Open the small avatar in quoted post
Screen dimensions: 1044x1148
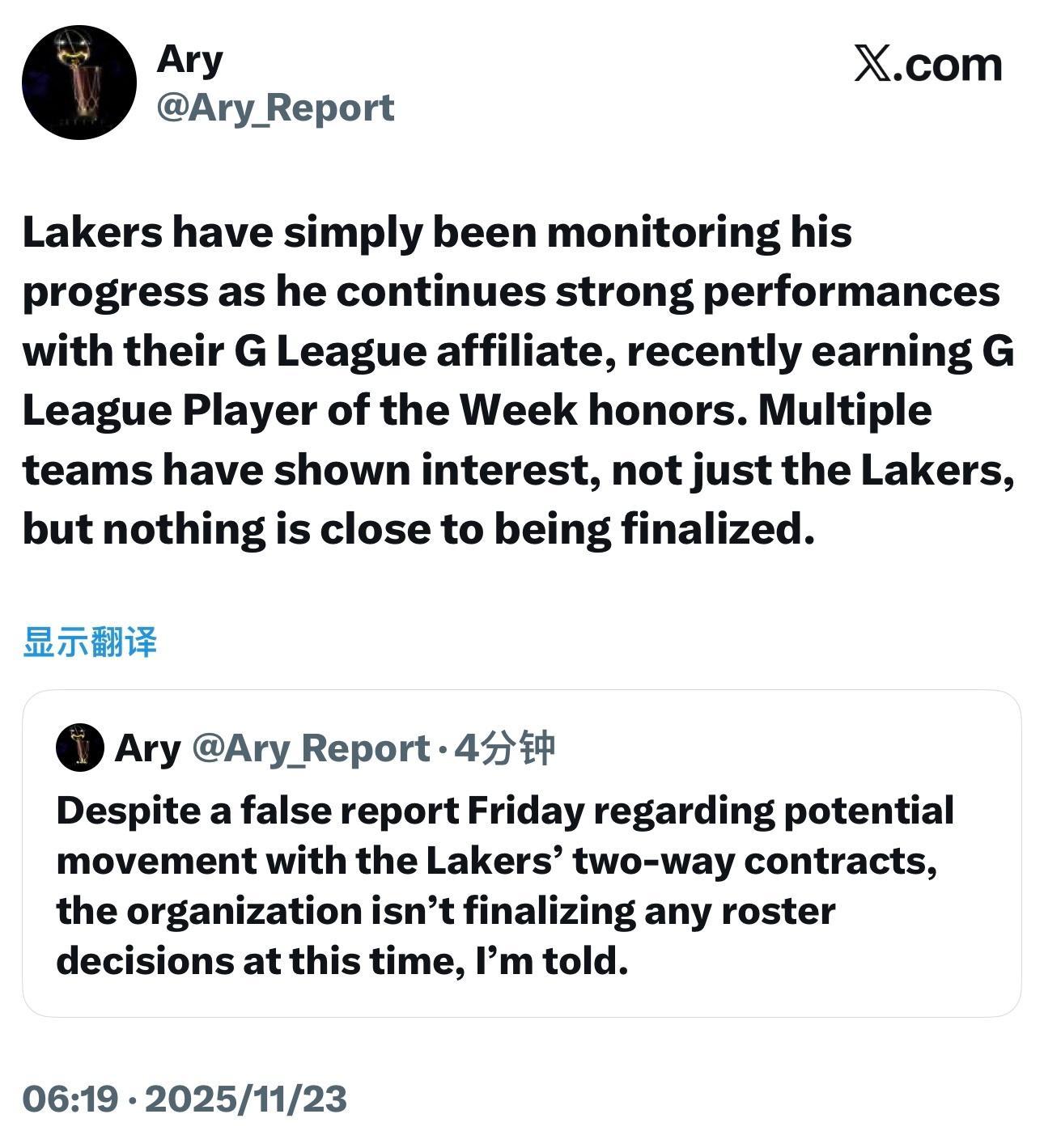coord(79,747)
